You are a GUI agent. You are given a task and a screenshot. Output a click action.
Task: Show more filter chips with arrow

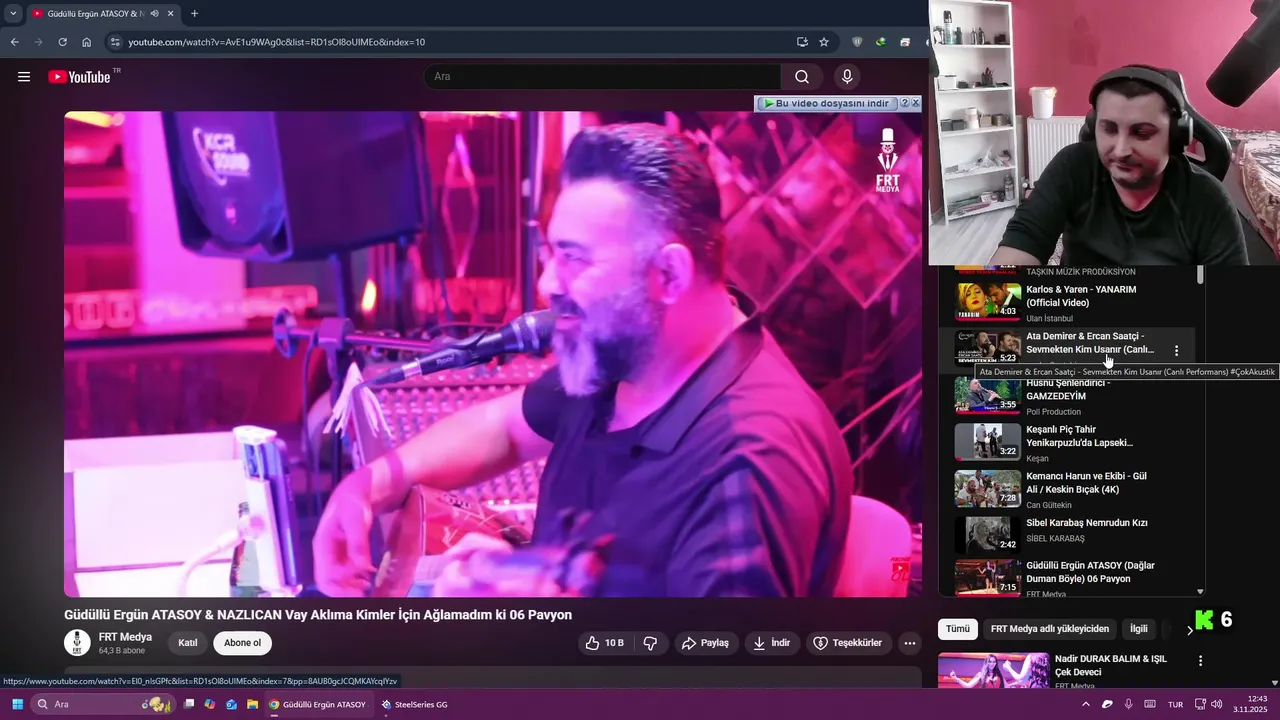pos(1190,630)
